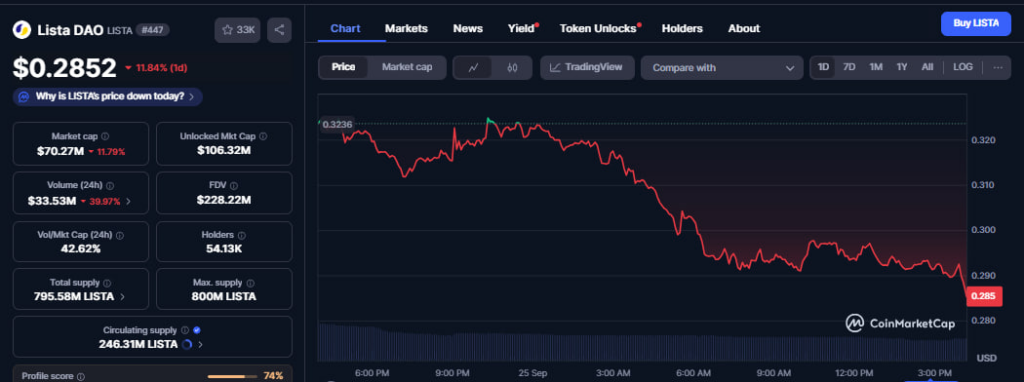Open the three-dots more options icon
Image resolution: width=1024 pixels, height=382 pixels.
[998, 67]
